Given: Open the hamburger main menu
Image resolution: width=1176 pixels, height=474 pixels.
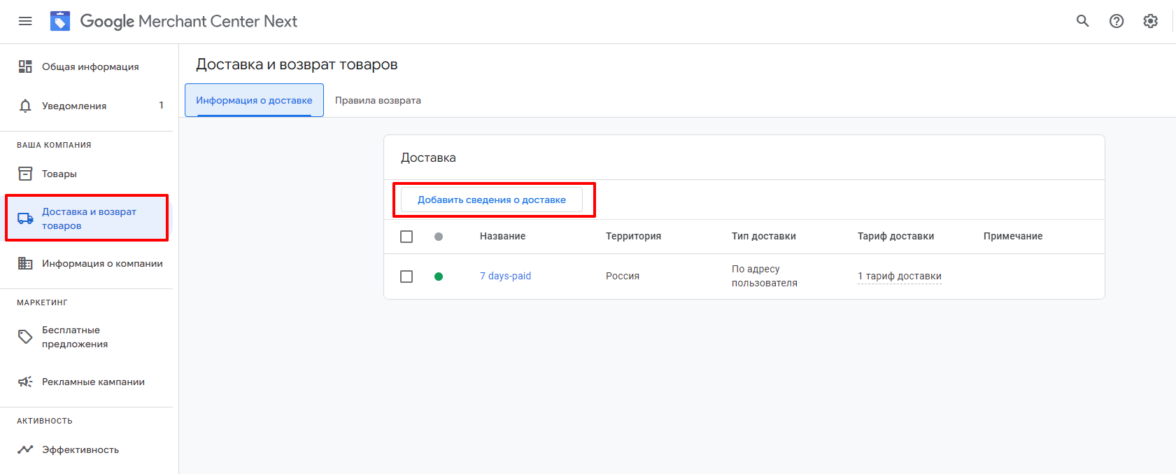Looking at the screenshot, I should click(x=25, y=21).
